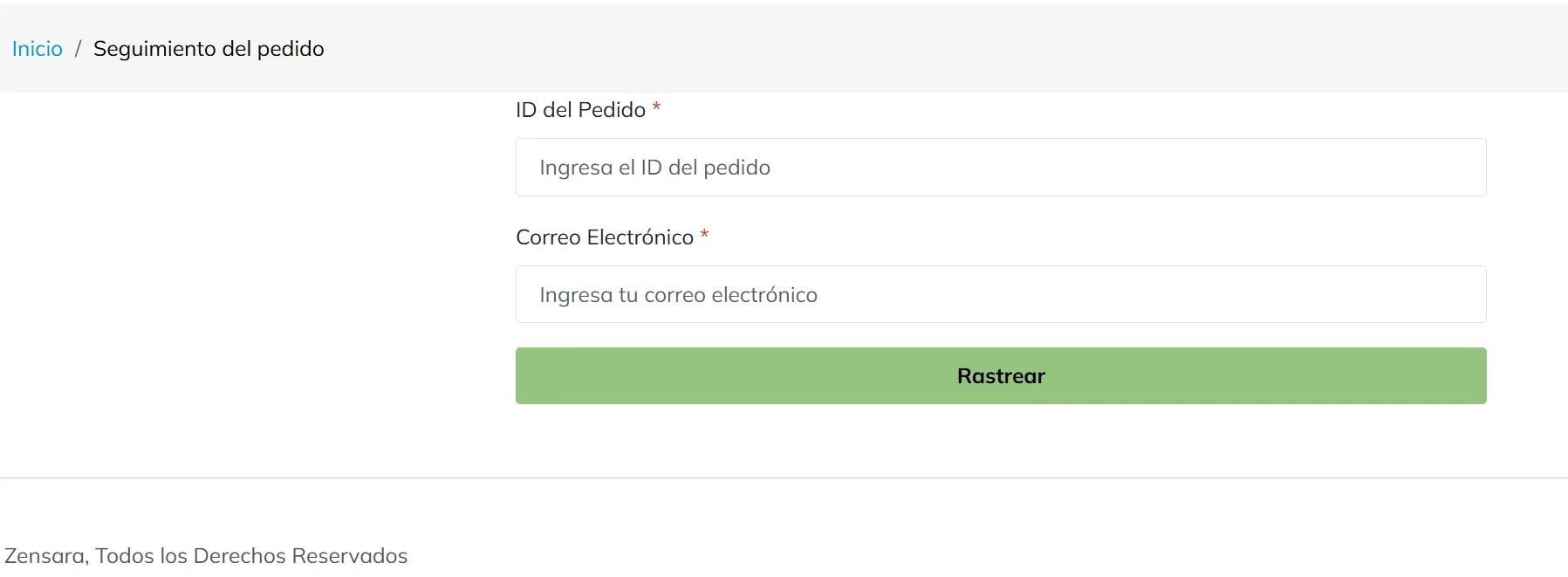Screen dimensions: 1568x577
Task: Go back home via the Inicio link
Action: [x=38, y=49]
